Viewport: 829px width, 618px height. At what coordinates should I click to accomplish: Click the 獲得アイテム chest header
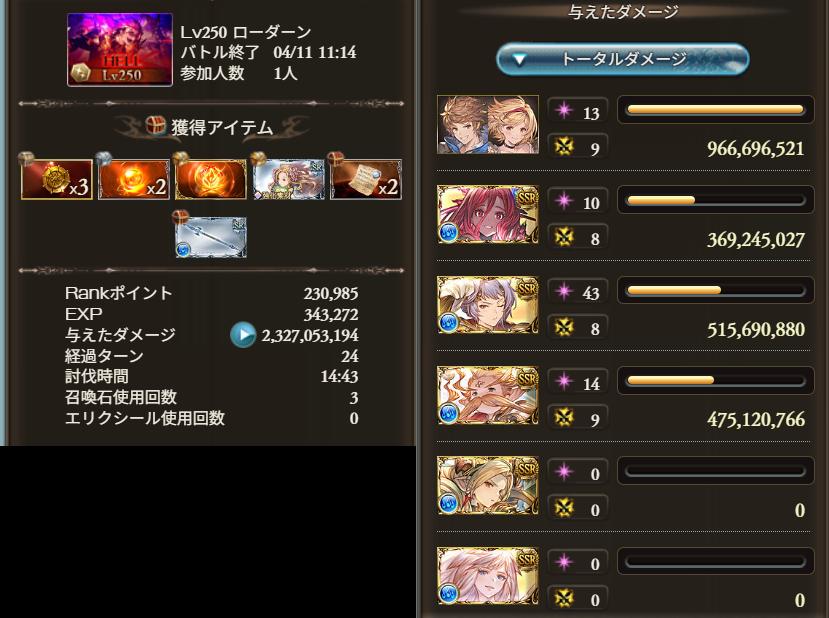tap(210, 127)
